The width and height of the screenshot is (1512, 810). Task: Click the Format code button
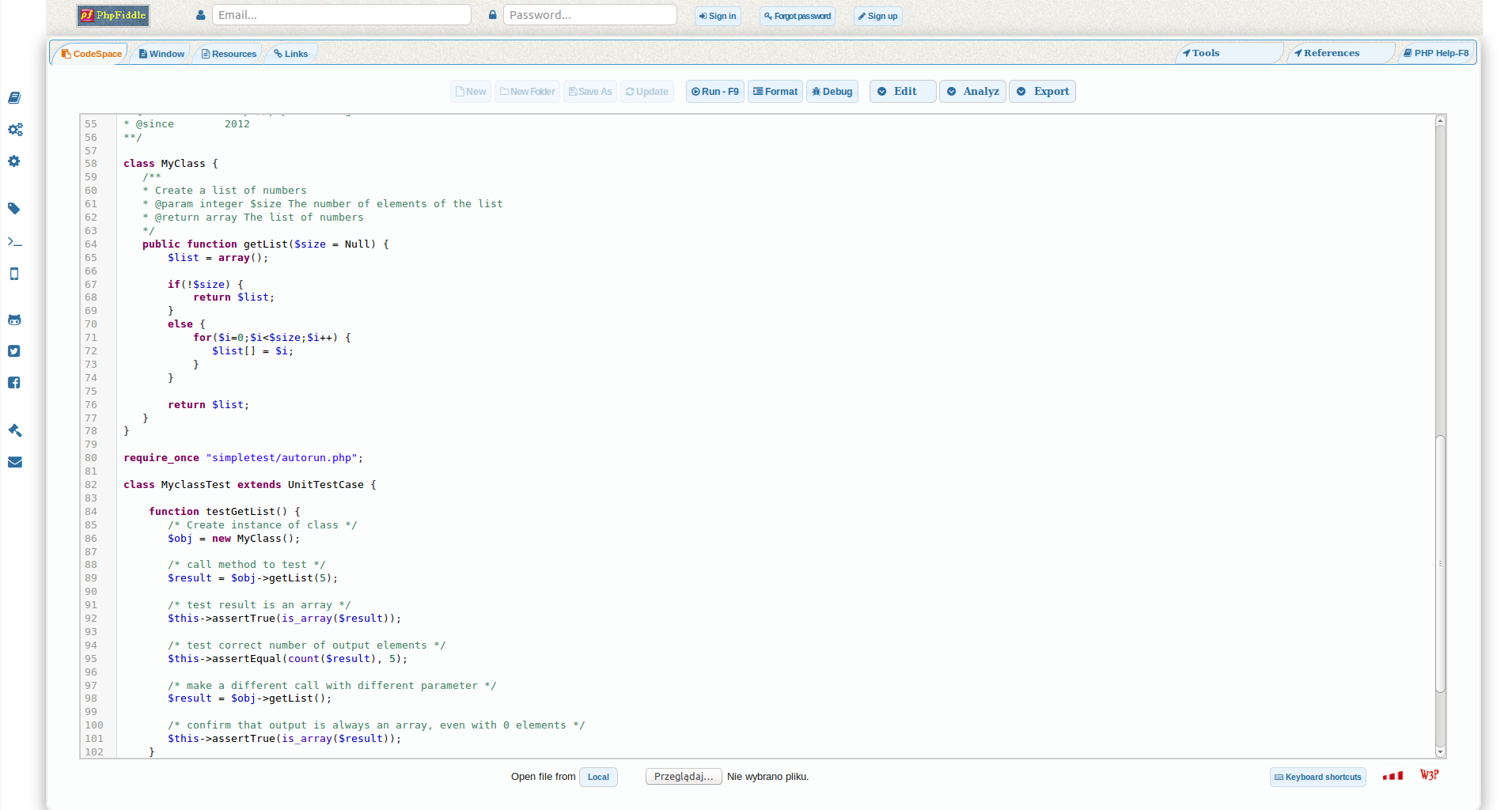tap(775, 92)
